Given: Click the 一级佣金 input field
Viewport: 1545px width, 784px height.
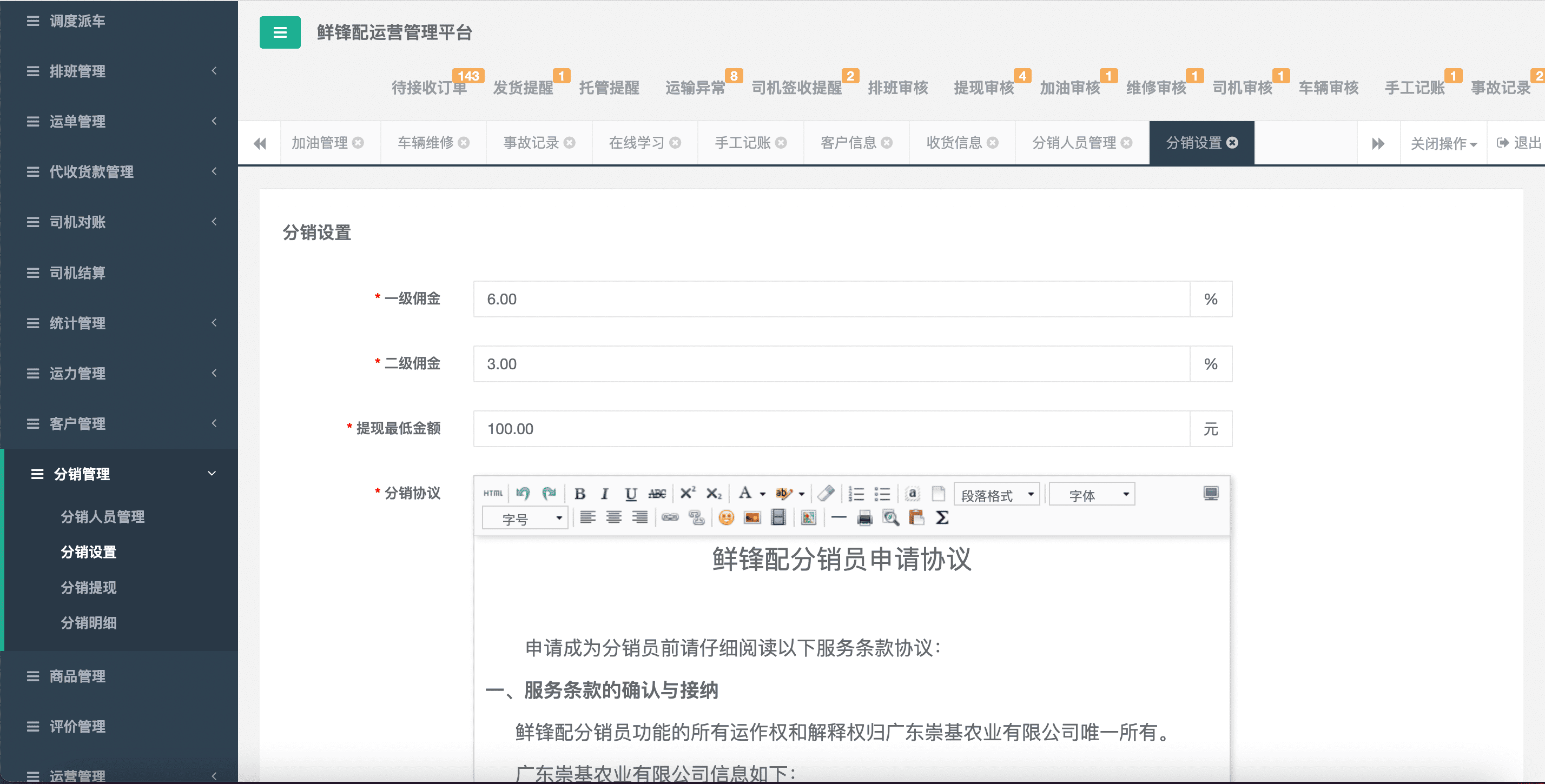Looking at the screenshot, I should [831, 299].
